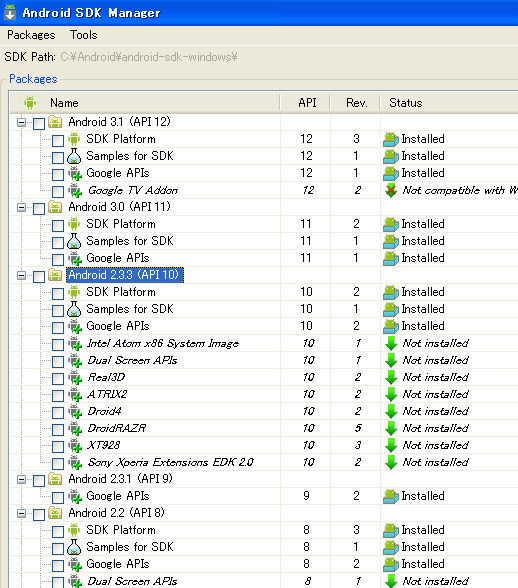Click the Samples for SDK flask icon for API 8

pos(74,547)
